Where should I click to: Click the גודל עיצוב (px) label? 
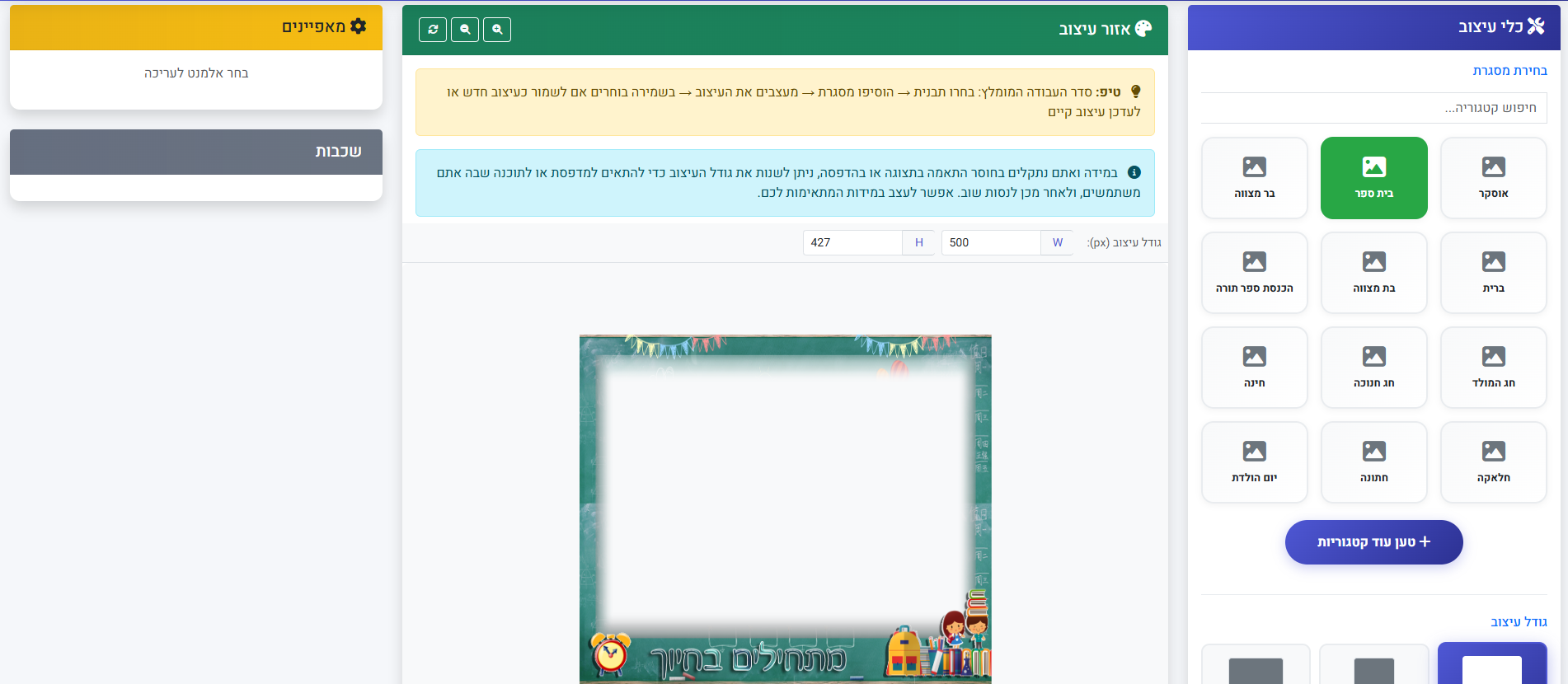click(x=1124, y=242)
